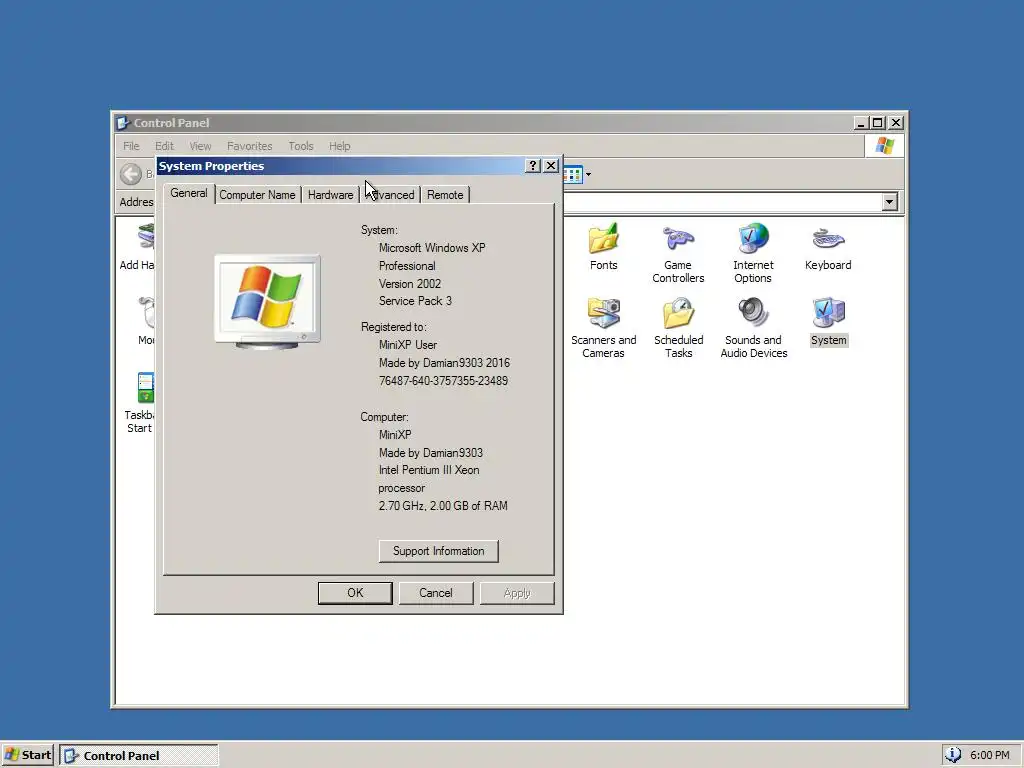The width and height of the screenshot is (1024, 768).
Task: Click the text '2.70 GHz, 2.00 GB of RAM'
Action: [x=443, y=505]
